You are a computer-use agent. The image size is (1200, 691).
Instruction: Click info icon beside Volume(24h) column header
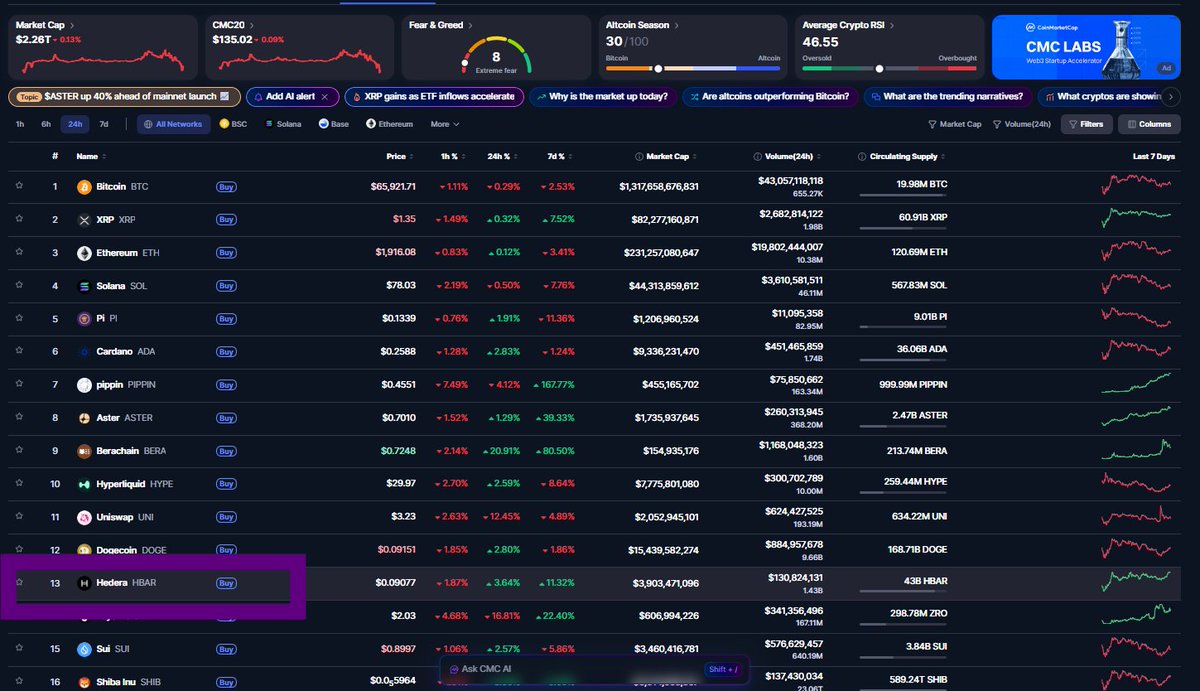coord(757,157)
